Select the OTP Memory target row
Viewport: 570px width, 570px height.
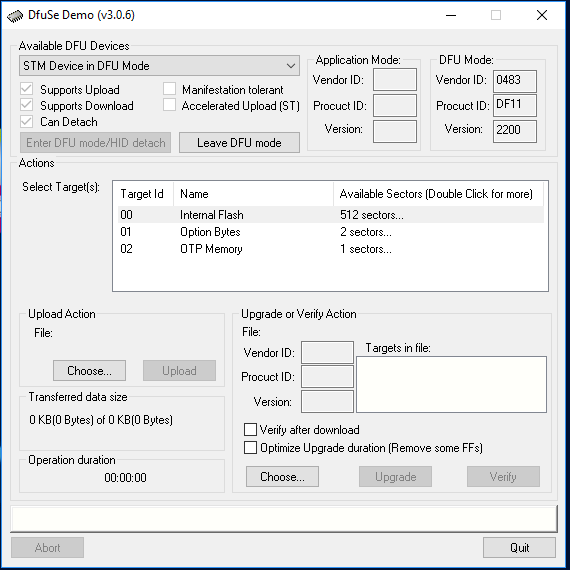point(330,249)
